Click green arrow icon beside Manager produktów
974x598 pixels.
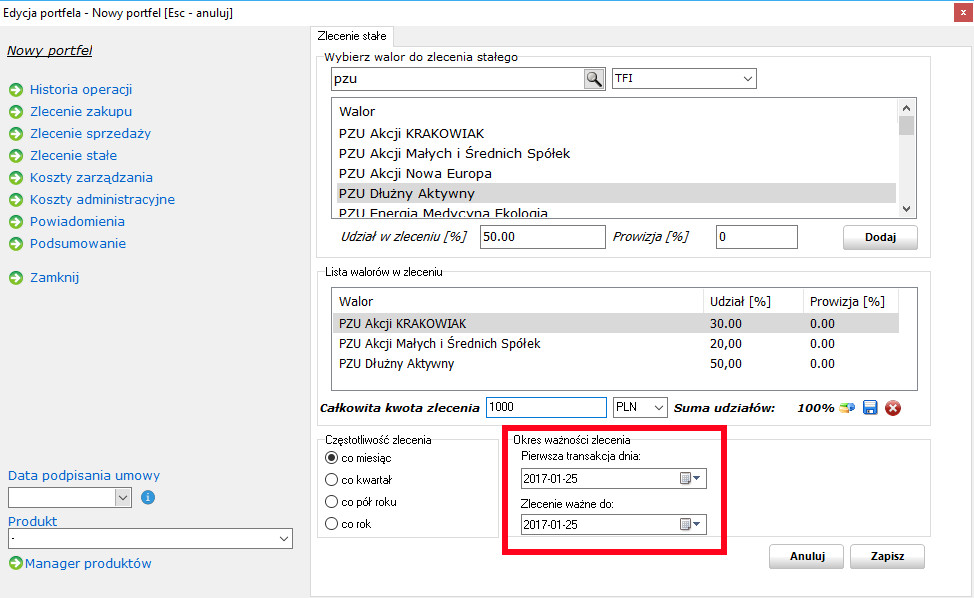click(15, 564)
